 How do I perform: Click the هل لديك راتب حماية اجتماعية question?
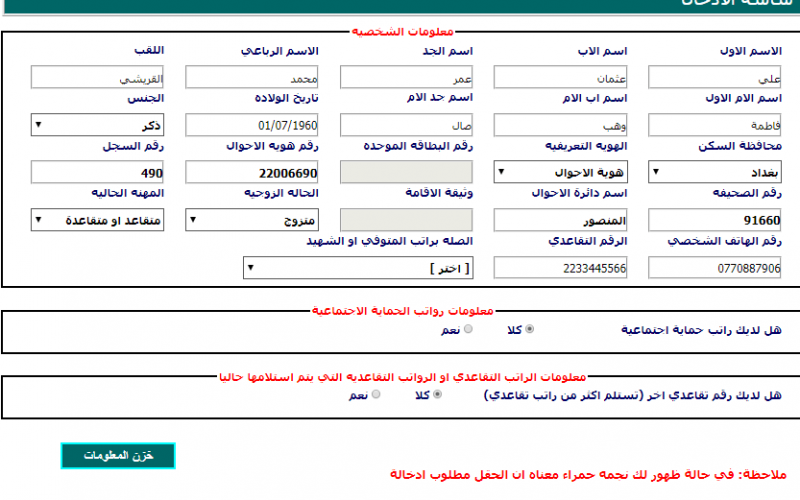click(x=701, y=330)
